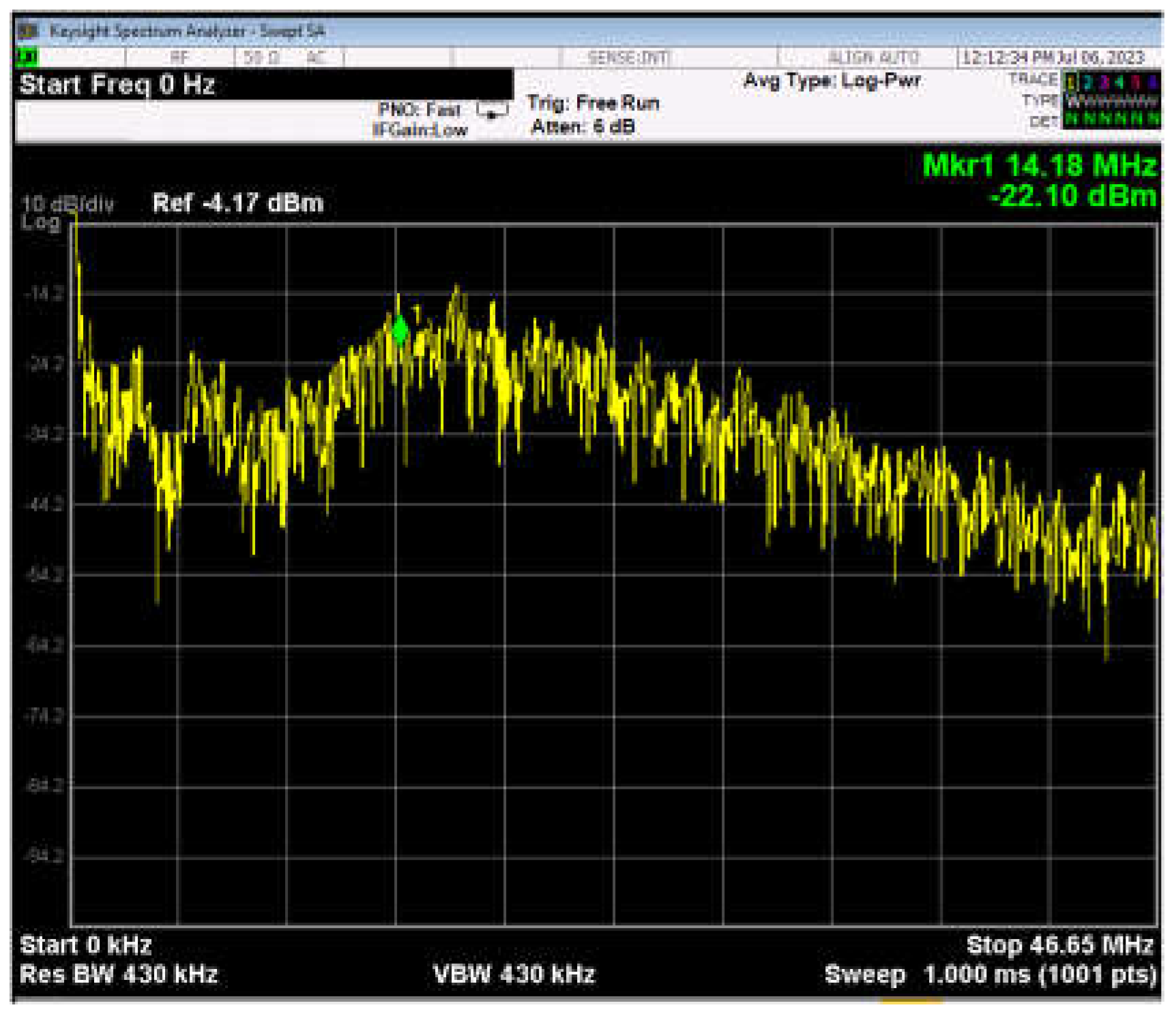Select the Stop 46.65 MHz label
The height and width of the screenshot is (1014, 1176).
pyautogui.click(x=1059, y=945)
